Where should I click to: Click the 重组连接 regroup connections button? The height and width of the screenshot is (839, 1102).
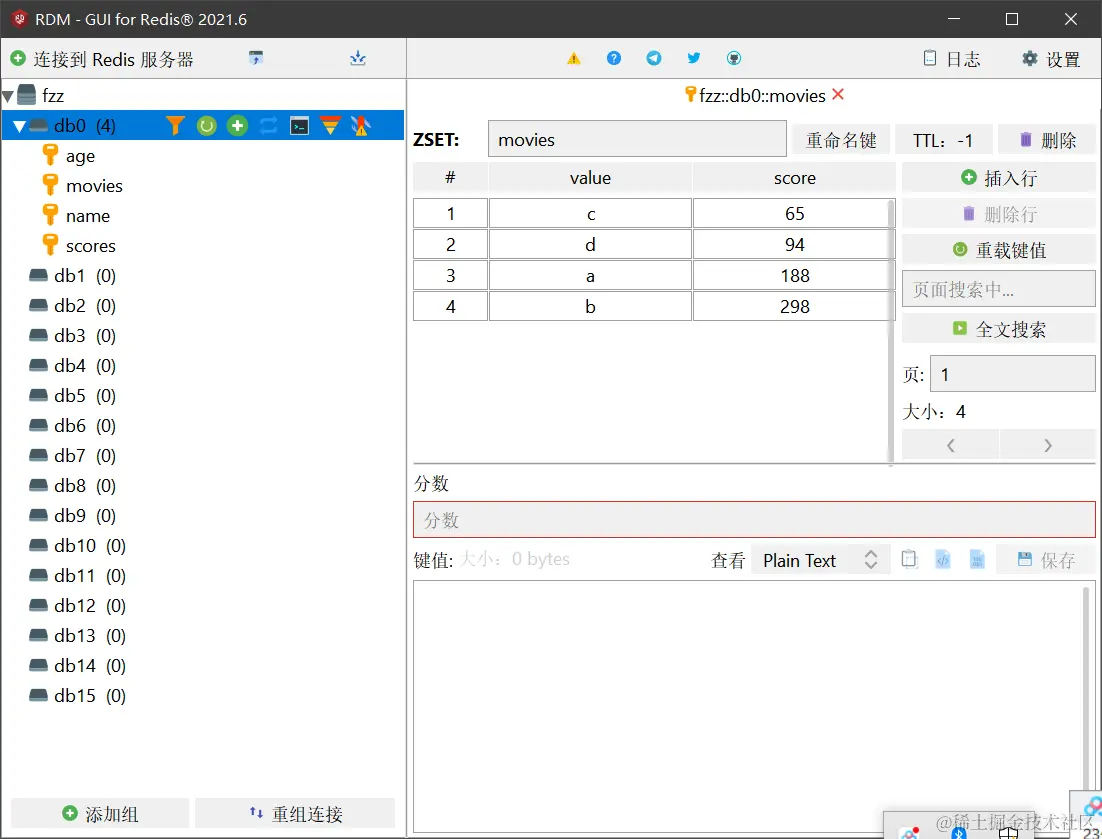[295, 814]
